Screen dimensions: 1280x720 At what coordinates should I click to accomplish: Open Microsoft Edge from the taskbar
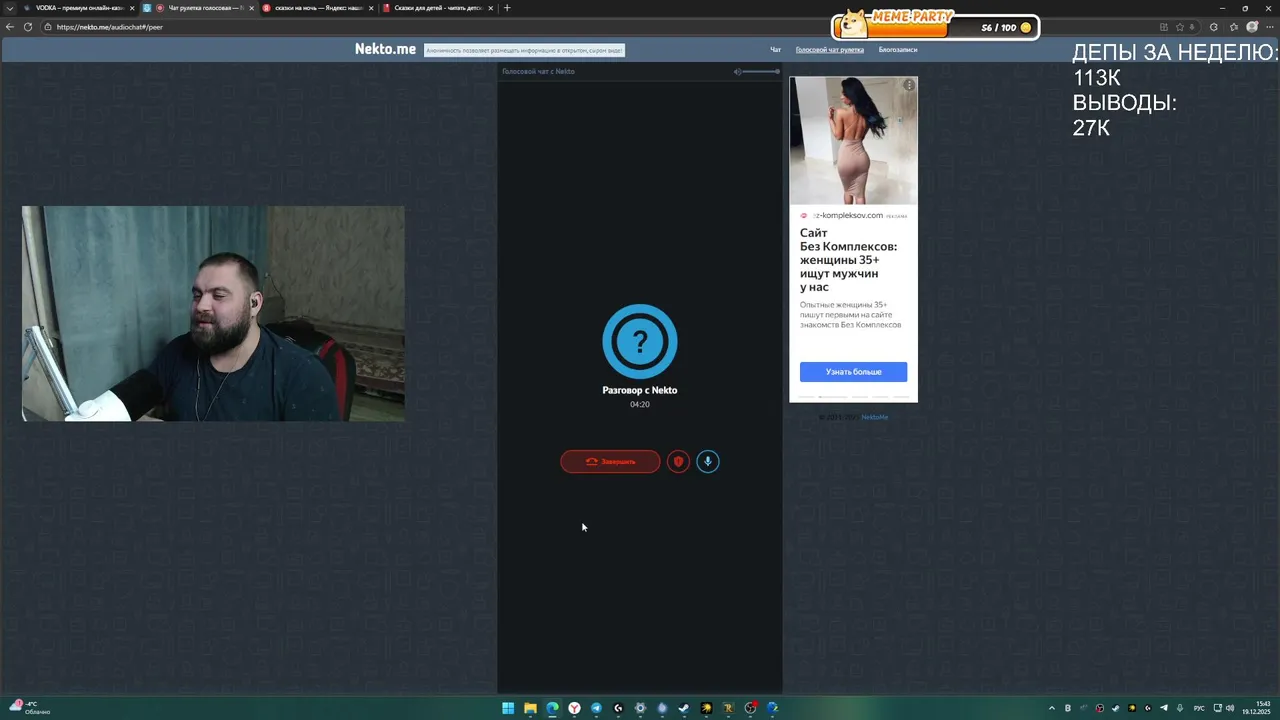click(x=552, y=708)
